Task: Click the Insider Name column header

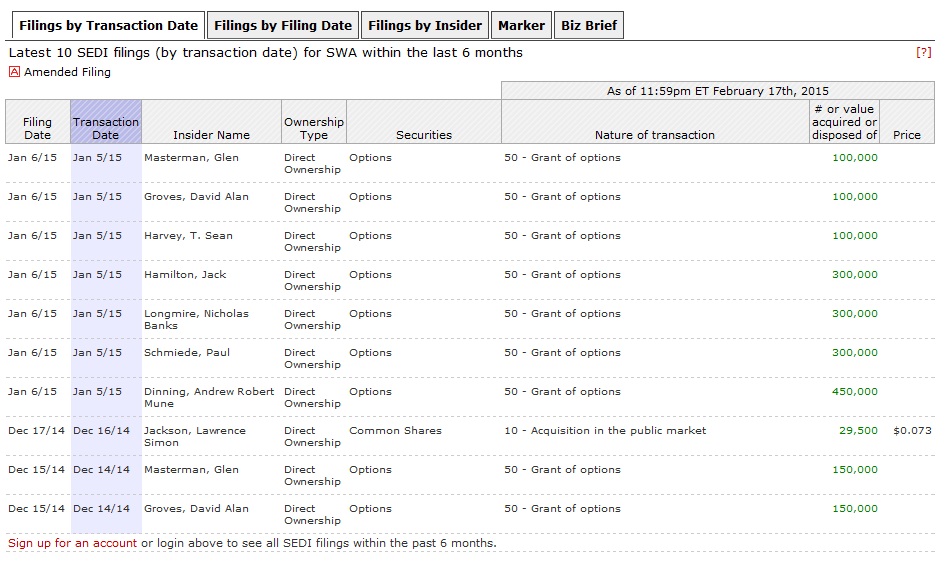Action: [211, 135]
